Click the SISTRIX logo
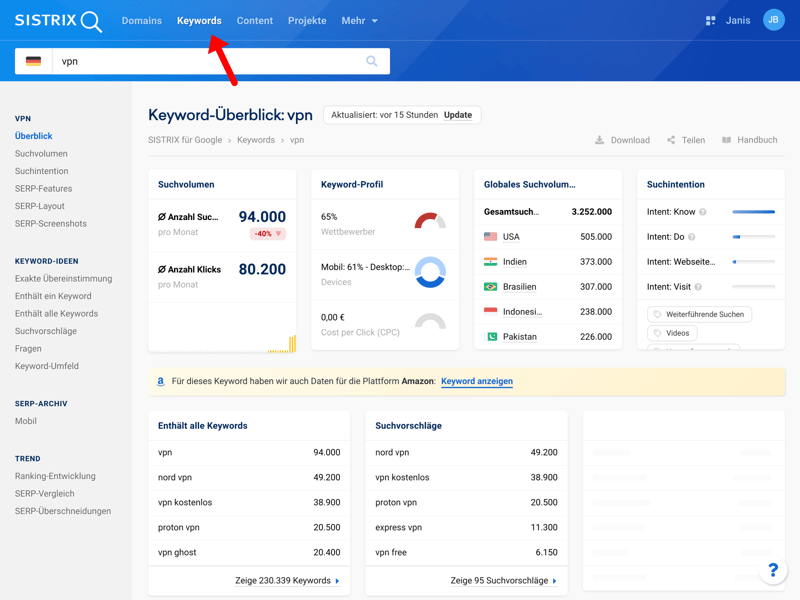800x600 pixels. pos(58,21)
